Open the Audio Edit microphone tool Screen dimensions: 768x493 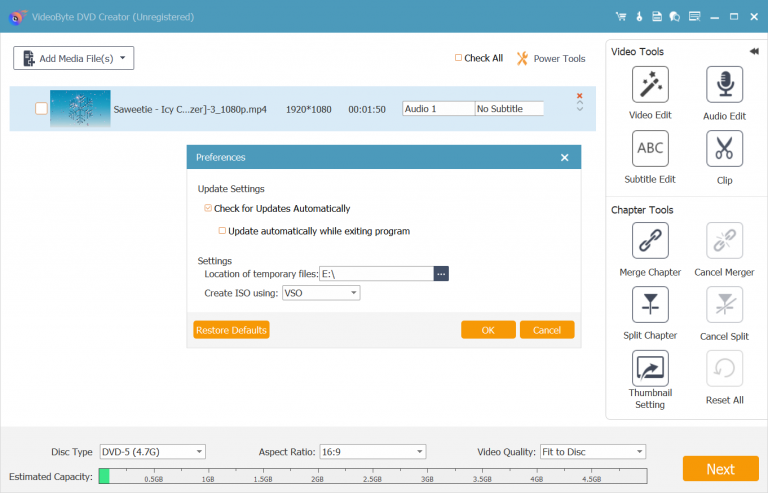pyautogui.click(x=724, y=85)
